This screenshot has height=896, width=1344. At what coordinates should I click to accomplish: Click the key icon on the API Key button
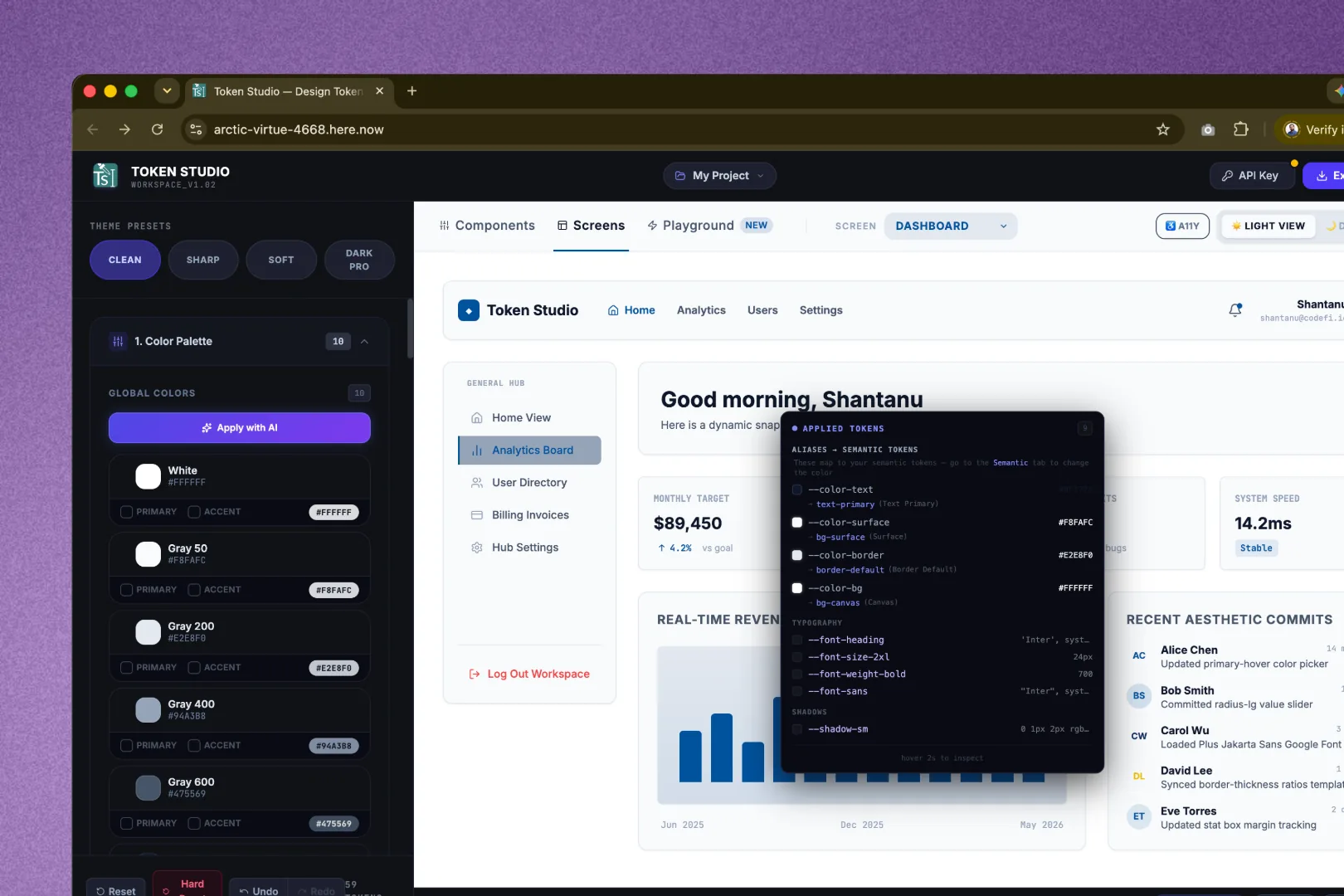click(1227, 176)
